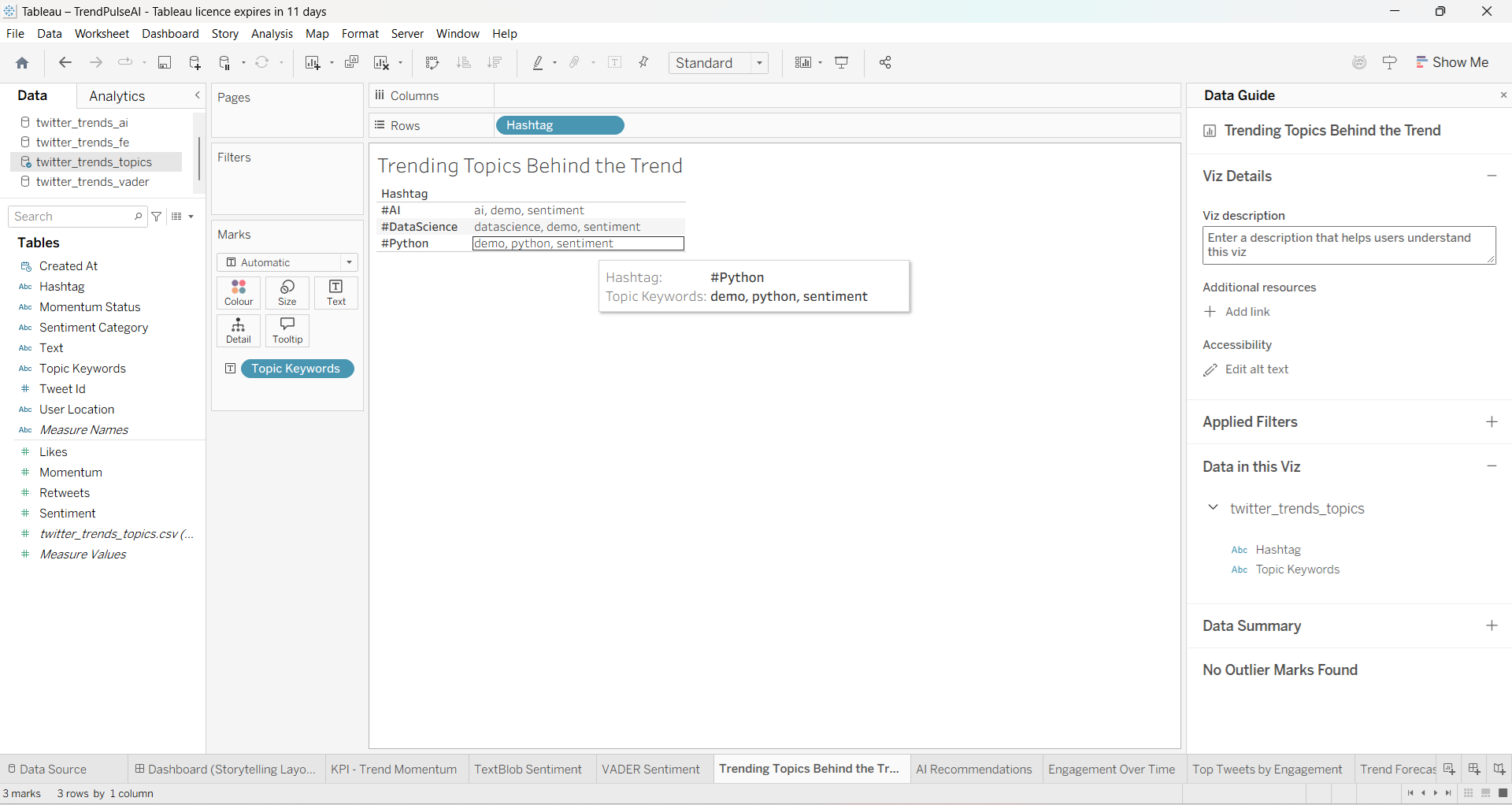The image size is (1512, 805).
Task: Click Edit alt text under Accessibility
Action: 1246,369
